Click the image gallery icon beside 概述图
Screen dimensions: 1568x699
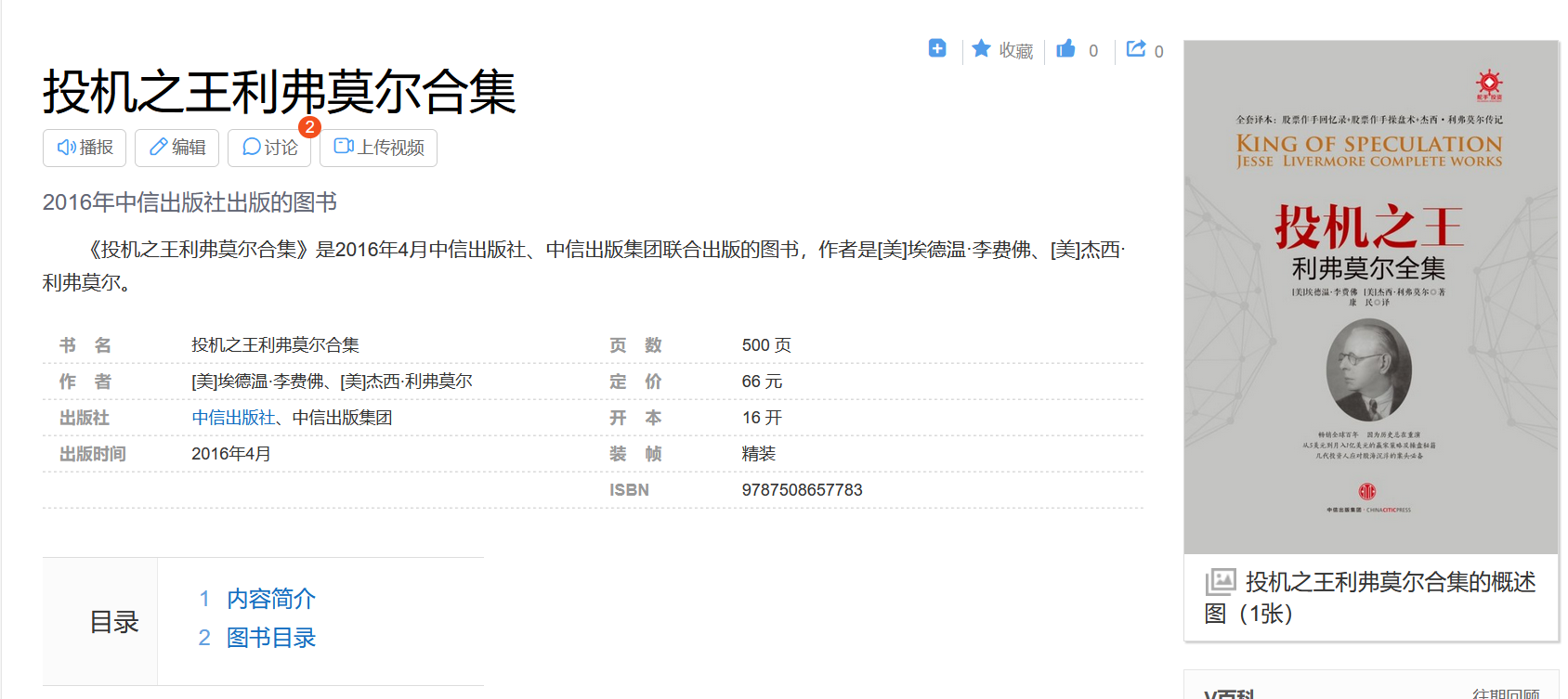(x=1221, y=582)
